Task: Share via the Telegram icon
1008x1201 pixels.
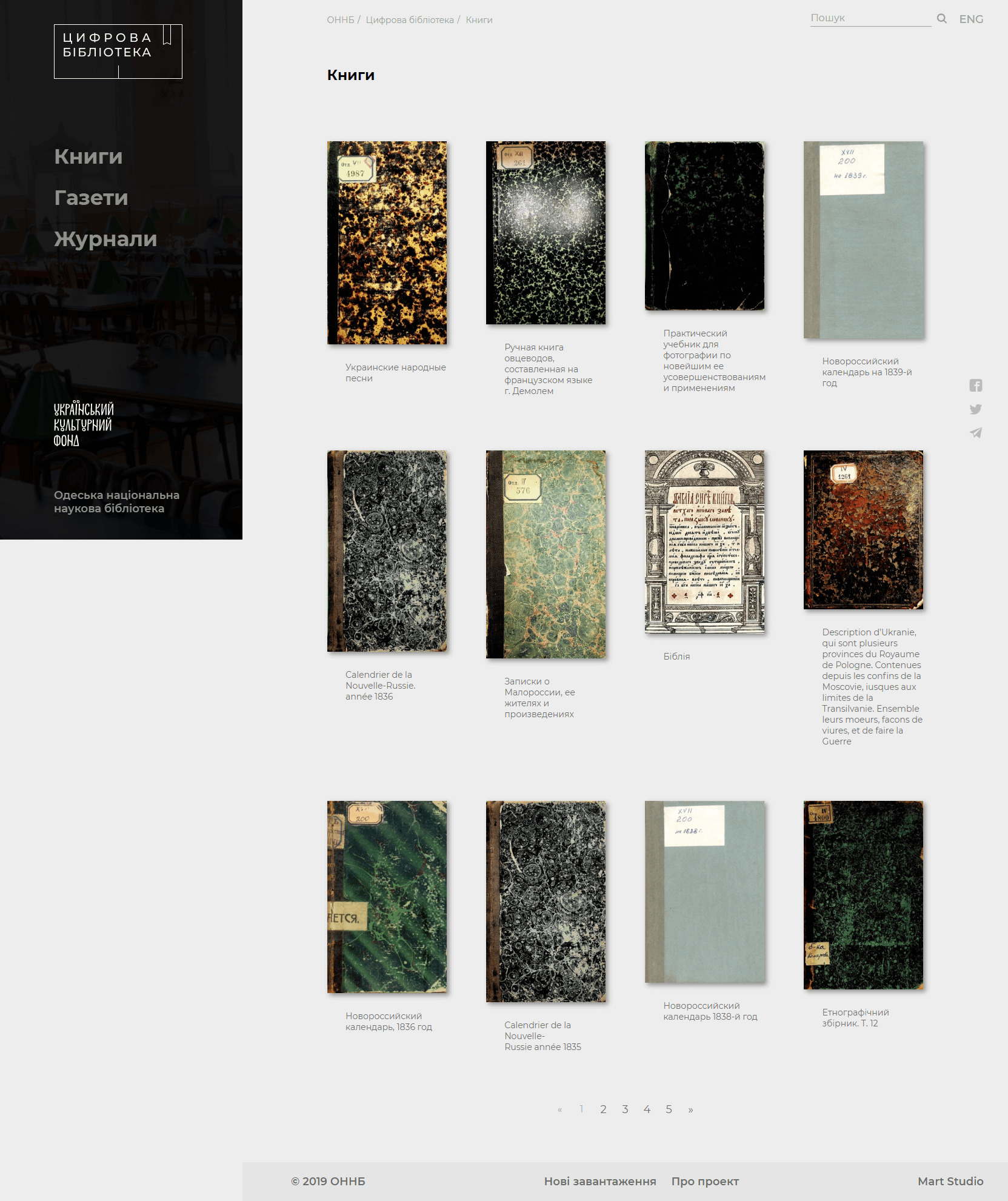Action: click(975, 433)
